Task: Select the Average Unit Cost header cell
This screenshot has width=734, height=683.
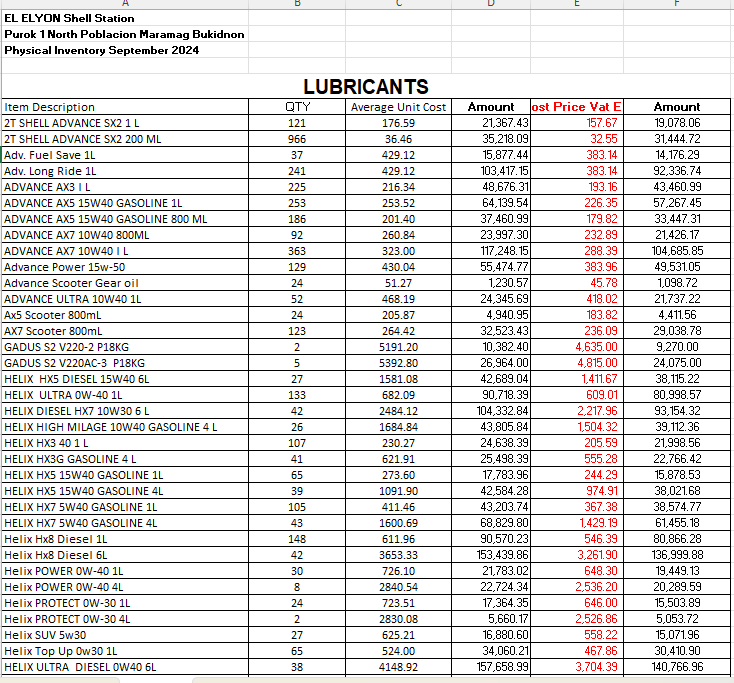Action: (398, 107)
